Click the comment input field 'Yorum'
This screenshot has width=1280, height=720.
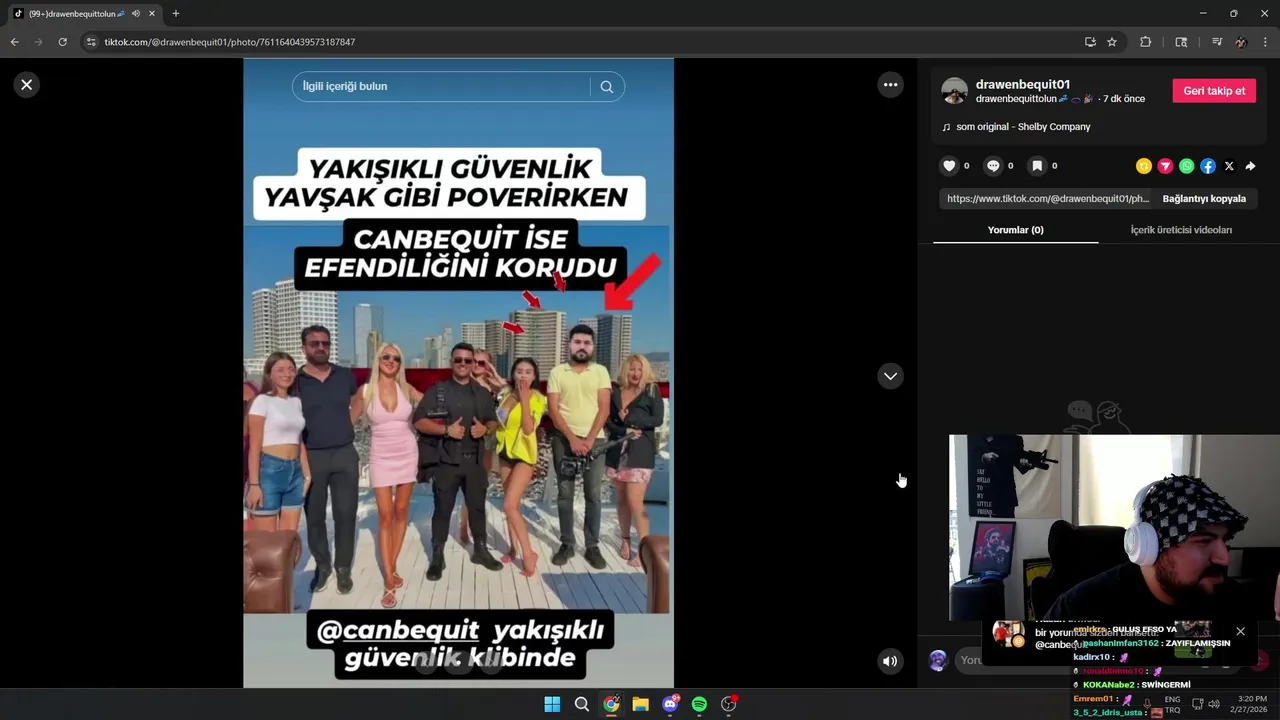970,660
